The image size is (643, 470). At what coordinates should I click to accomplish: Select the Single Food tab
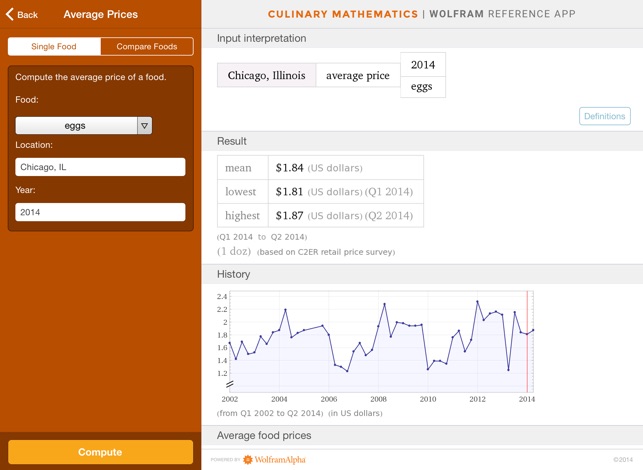(x=54, y=46)
